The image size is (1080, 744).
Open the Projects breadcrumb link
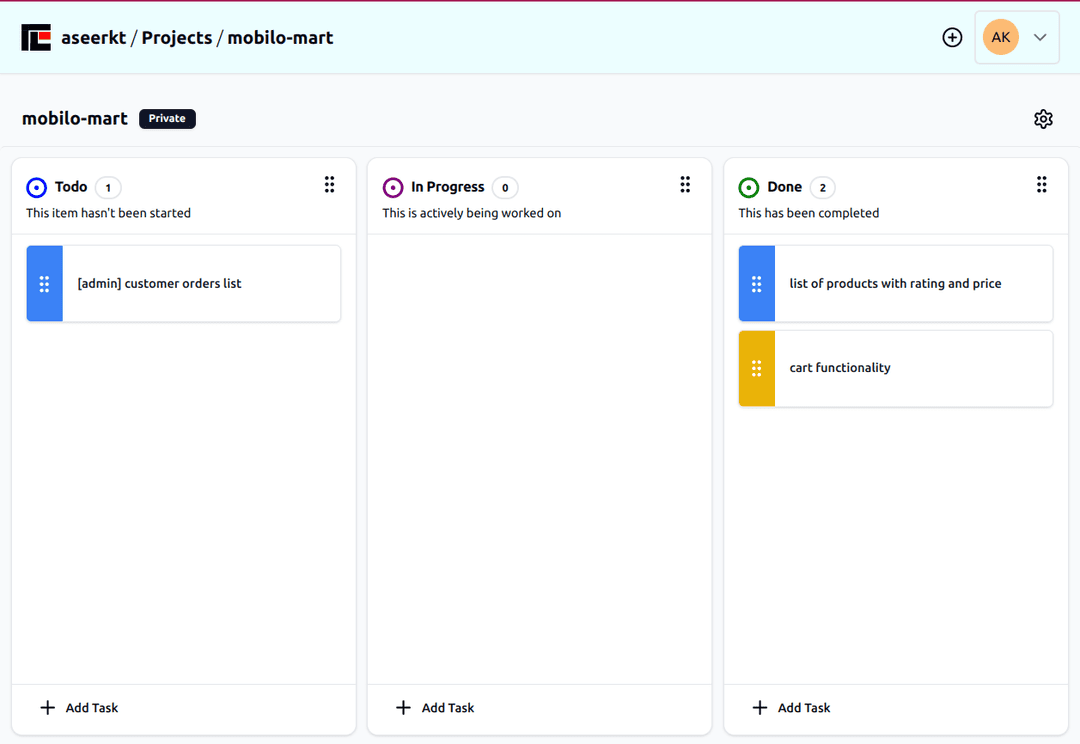tap(176, 37)
